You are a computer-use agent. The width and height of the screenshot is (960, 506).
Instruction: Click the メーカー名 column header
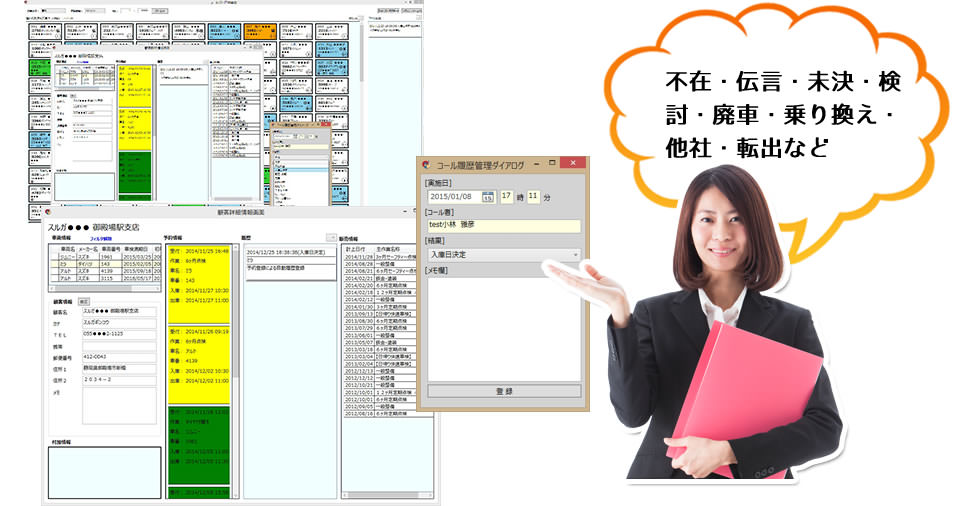[87, 250]
